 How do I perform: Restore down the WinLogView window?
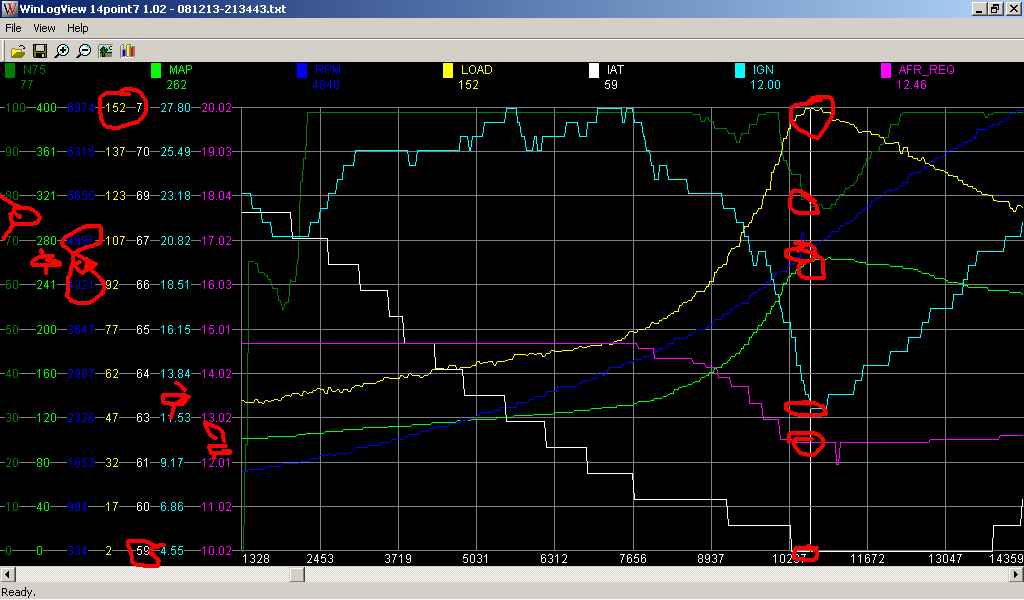pos(995,8)
